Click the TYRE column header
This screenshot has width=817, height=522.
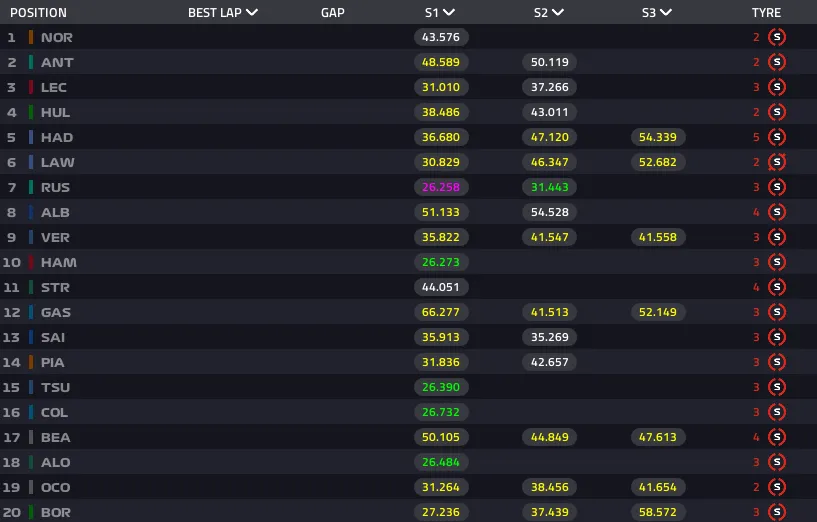click(x=766, y=13)
